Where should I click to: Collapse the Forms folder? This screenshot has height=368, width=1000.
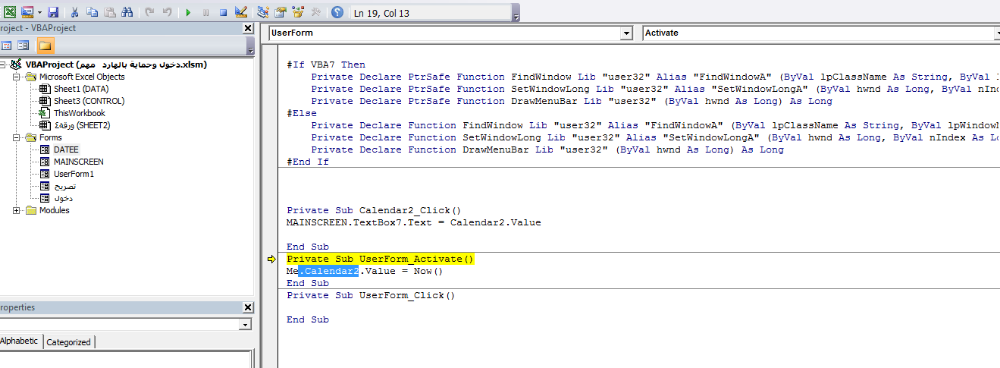pos(17,137)
